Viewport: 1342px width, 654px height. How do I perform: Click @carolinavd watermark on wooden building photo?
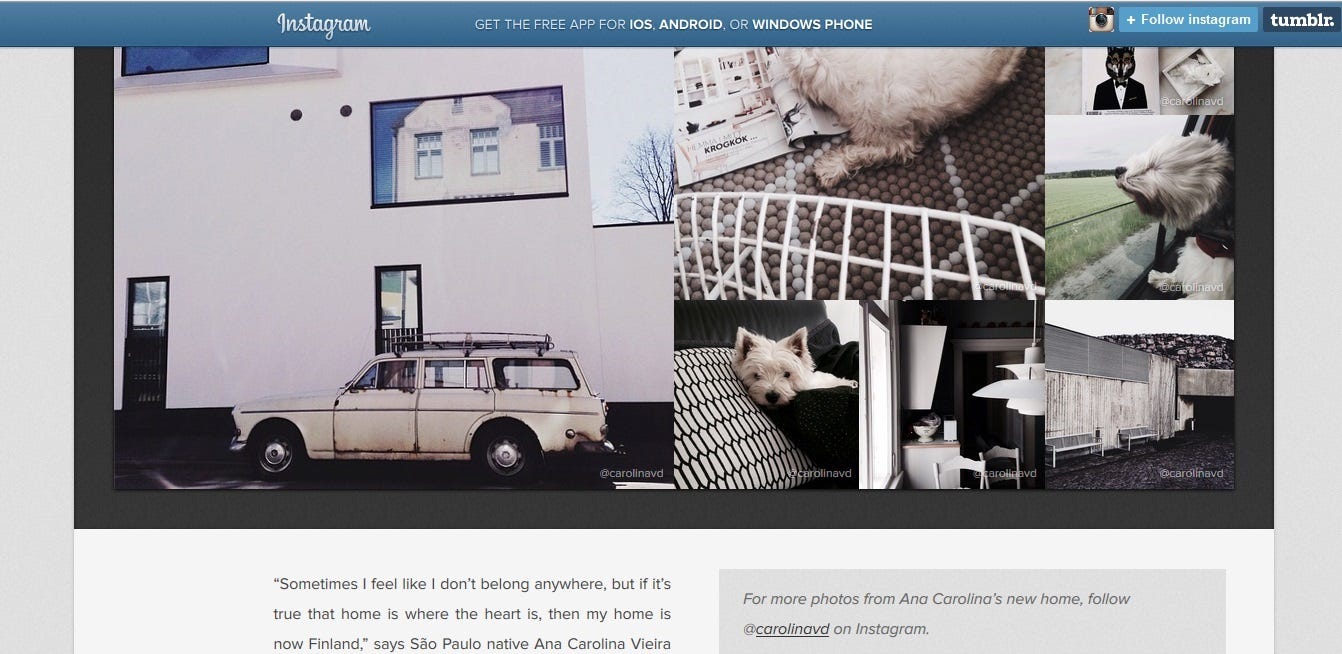click(1191, 473)
